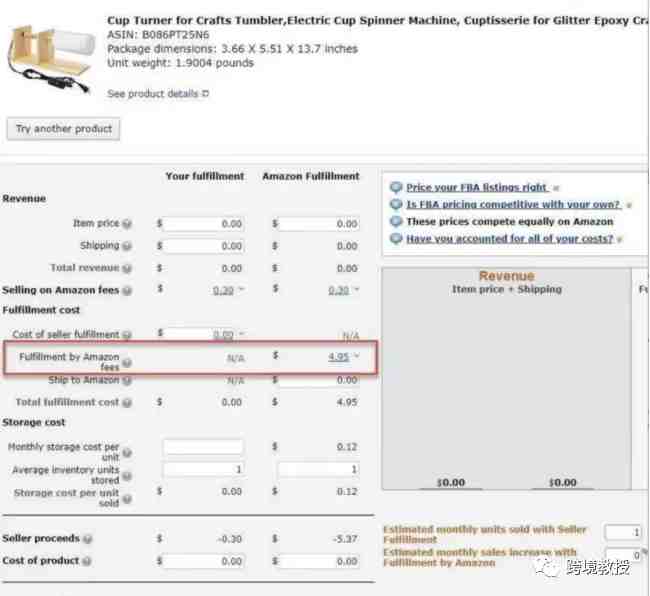Click Your fulfillment 0.30 selling fees link
Viewport: 650px width, 596px height.
(223, 291)
